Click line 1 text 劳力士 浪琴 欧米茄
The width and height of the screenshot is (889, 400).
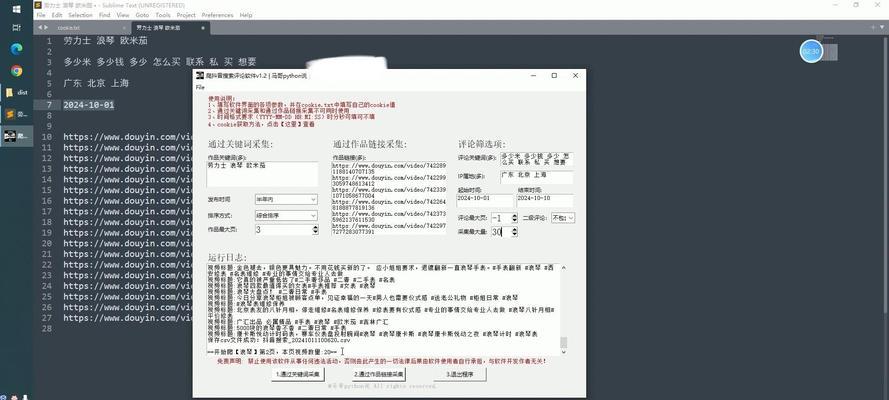(x=105, y=41)
